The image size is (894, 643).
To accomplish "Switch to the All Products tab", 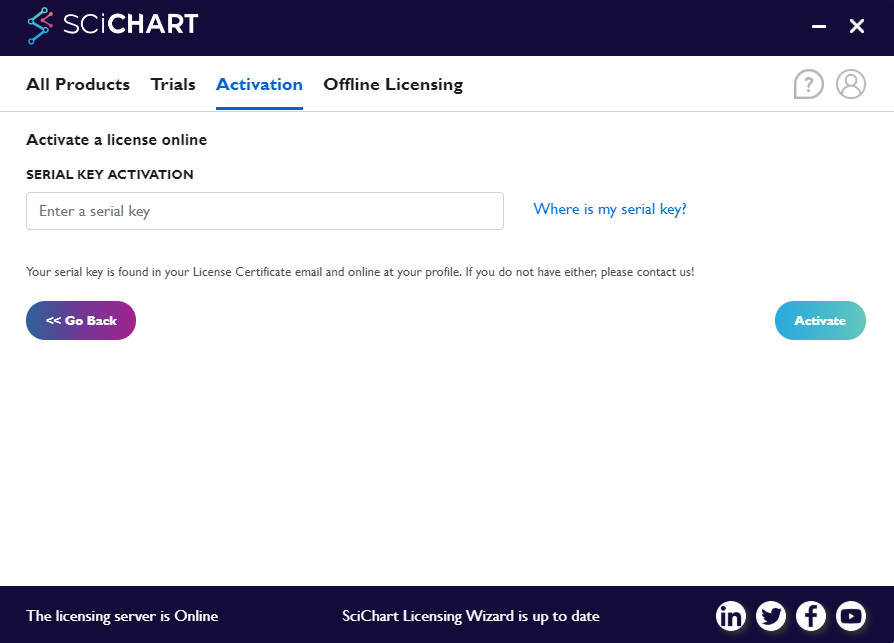I will 78,84.
